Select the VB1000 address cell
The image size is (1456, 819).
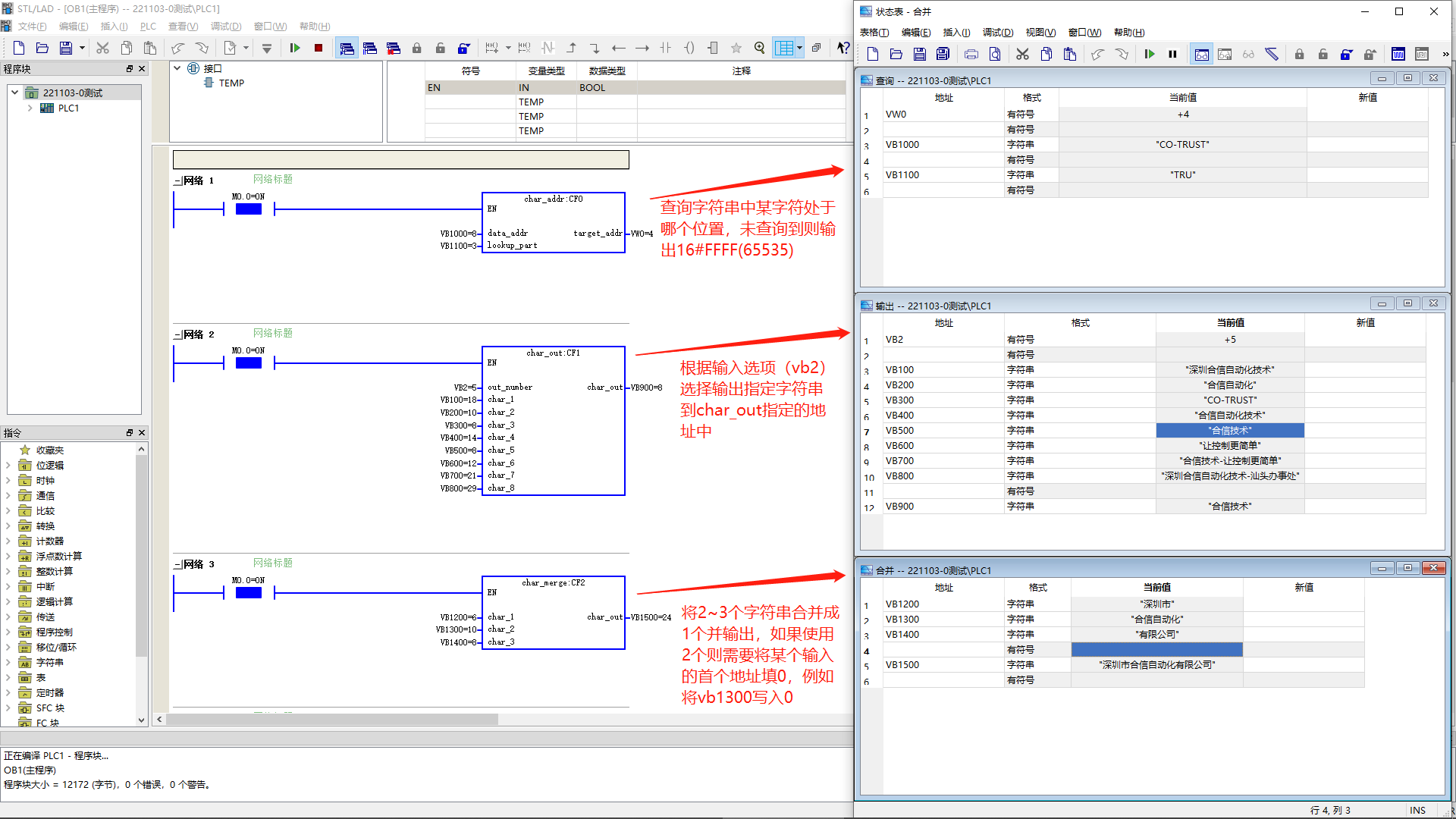pyautogui.click(x=943, y=145)
